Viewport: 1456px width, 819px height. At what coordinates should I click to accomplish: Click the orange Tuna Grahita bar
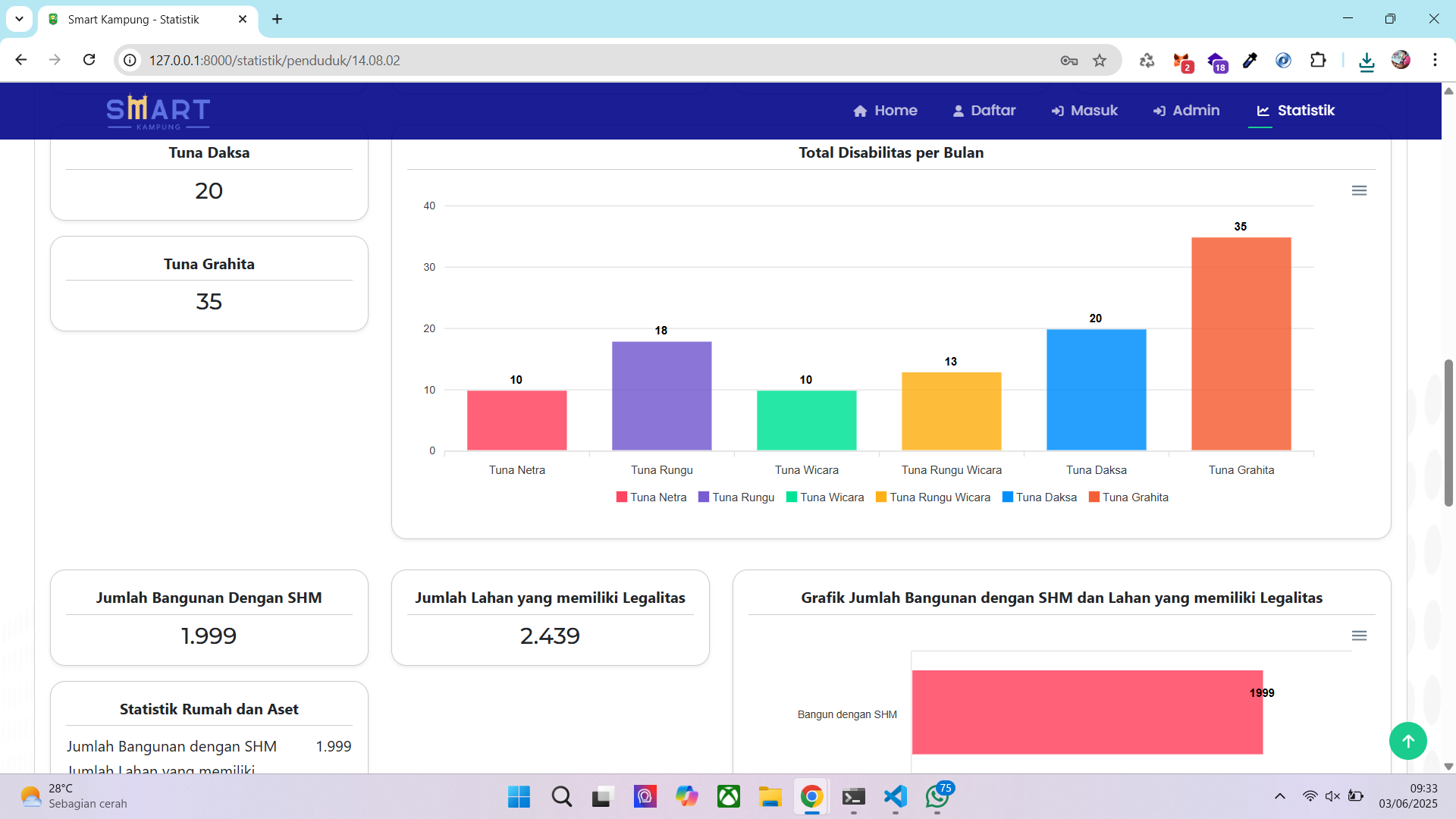point(1241,344)
